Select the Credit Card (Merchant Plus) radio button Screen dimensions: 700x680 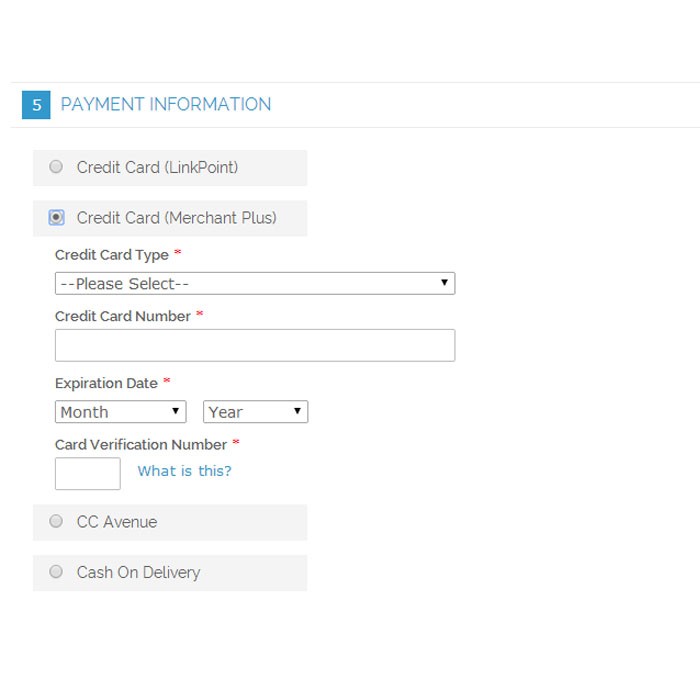tap(56, 217)
